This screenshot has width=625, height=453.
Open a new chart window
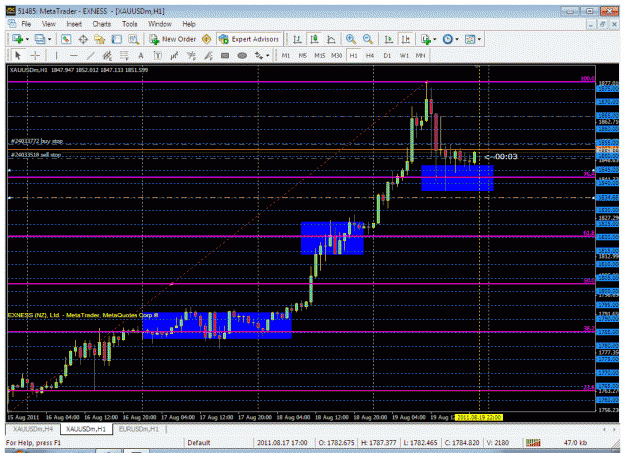18,39
